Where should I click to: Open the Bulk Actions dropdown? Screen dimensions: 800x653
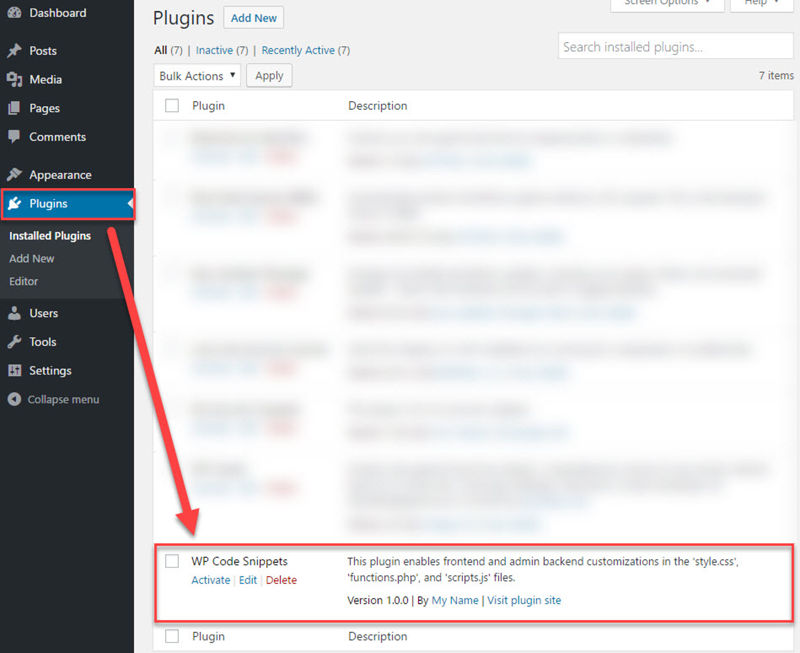point(196,75)
